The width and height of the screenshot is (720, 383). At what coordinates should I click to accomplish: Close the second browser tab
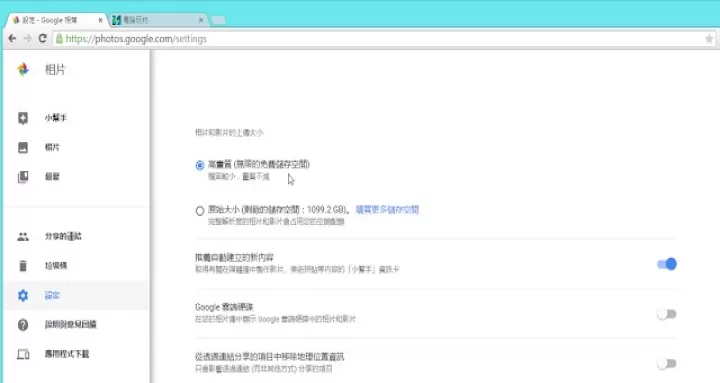click(201, 20)
